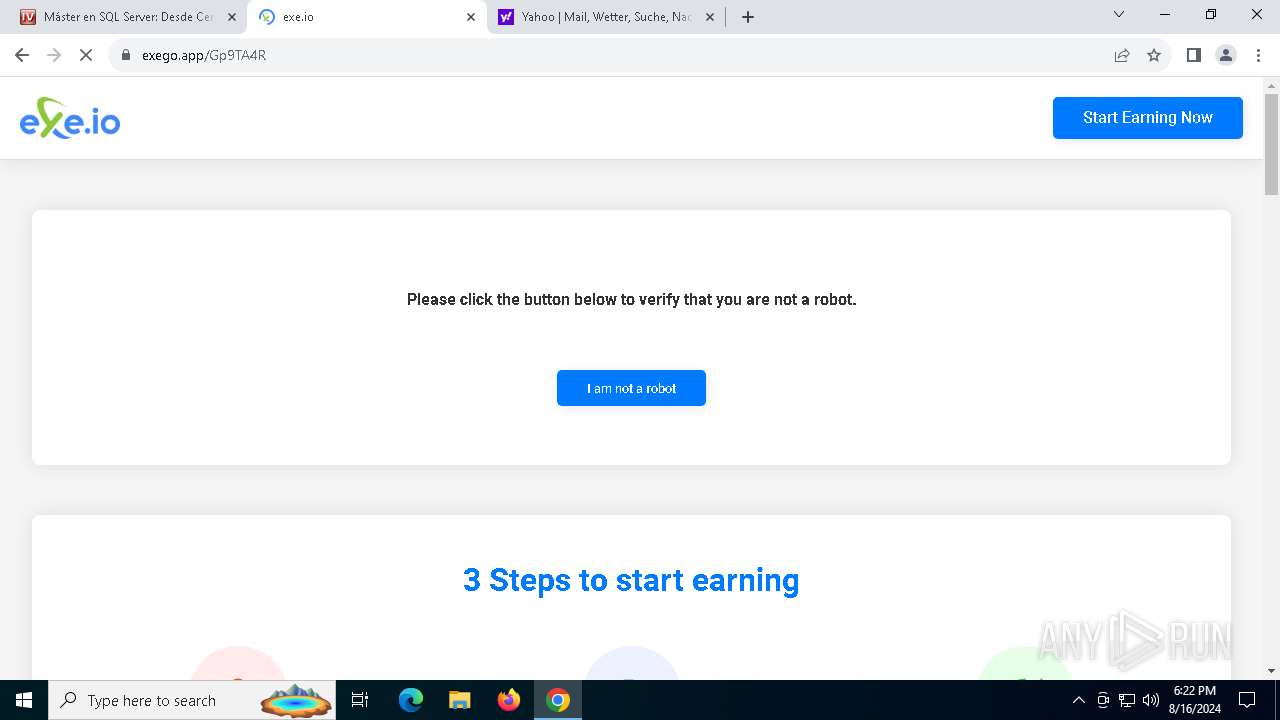Open Chrome profile avatar
The width and height of the screenshot is (1280, 720).
tap(1226, 55)
